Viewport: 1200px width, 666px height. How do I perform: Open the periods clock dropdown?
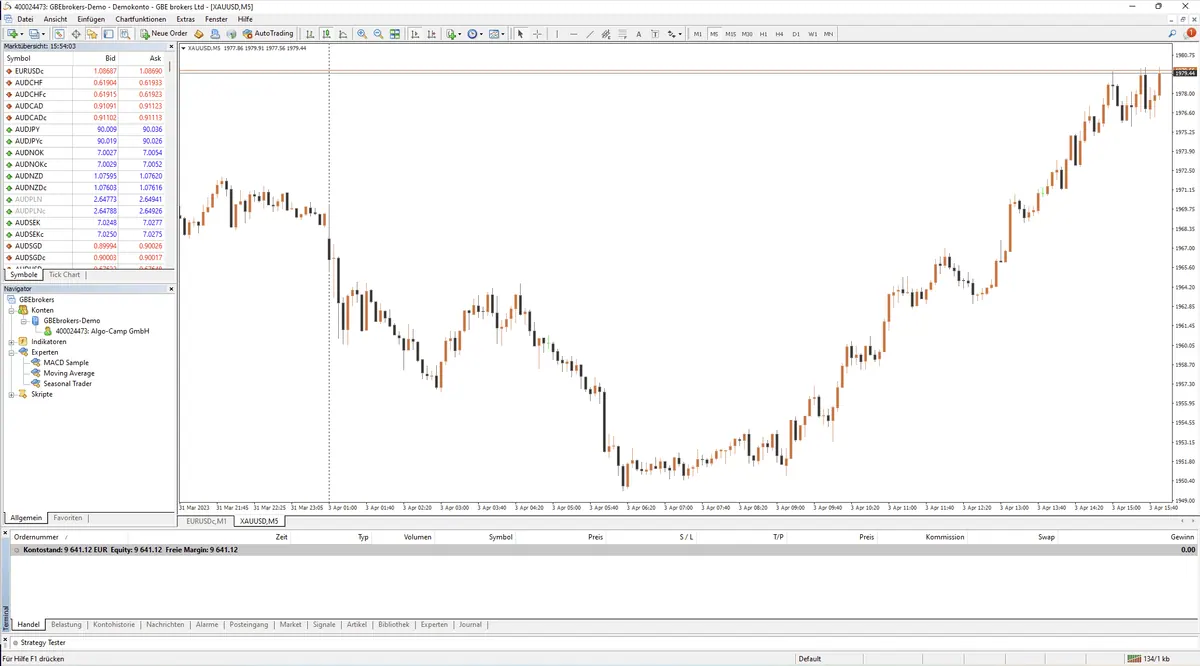pos(481,33)
